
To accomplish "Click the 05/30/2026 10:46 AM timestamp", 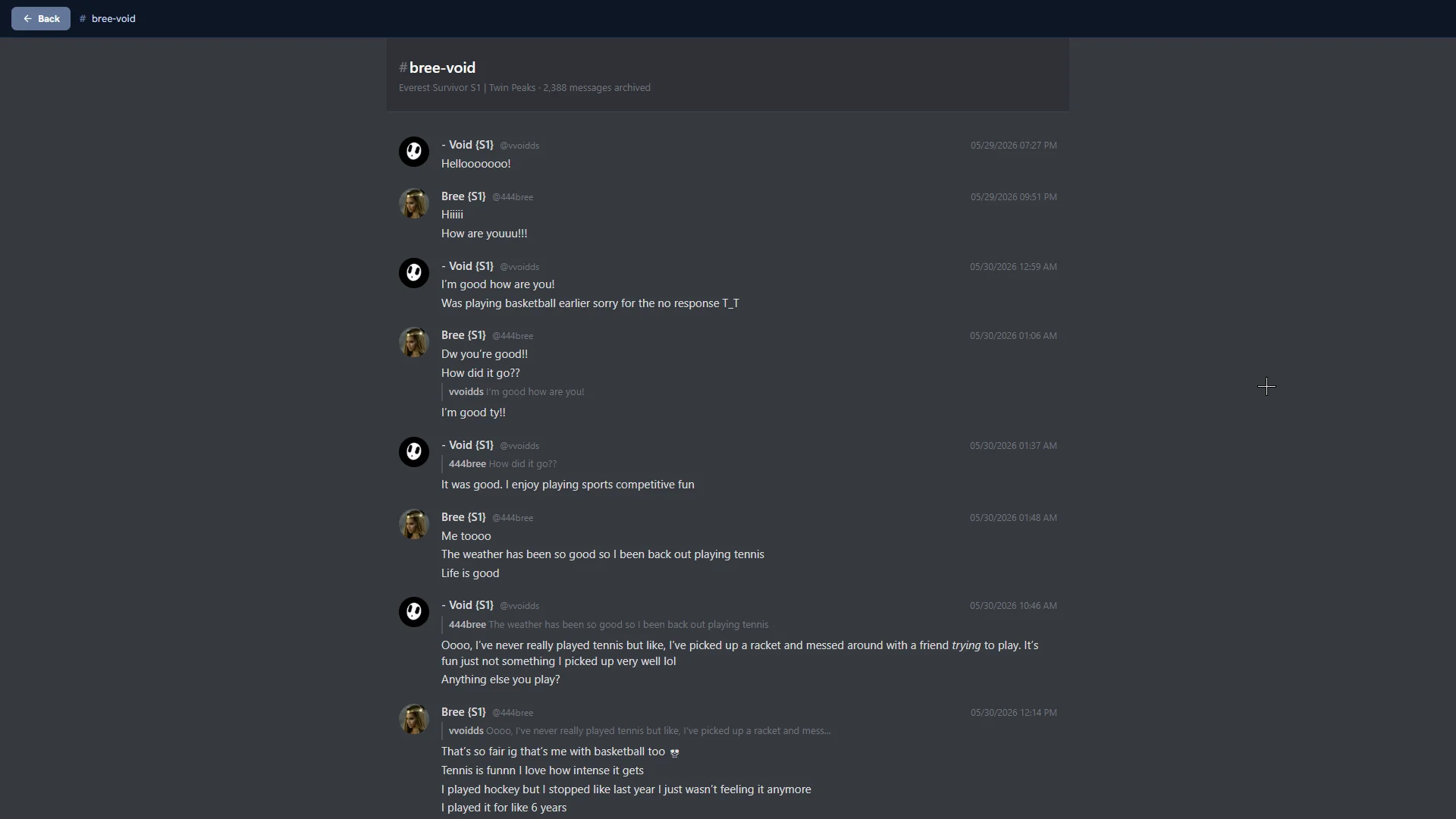I will point(1013,606).
